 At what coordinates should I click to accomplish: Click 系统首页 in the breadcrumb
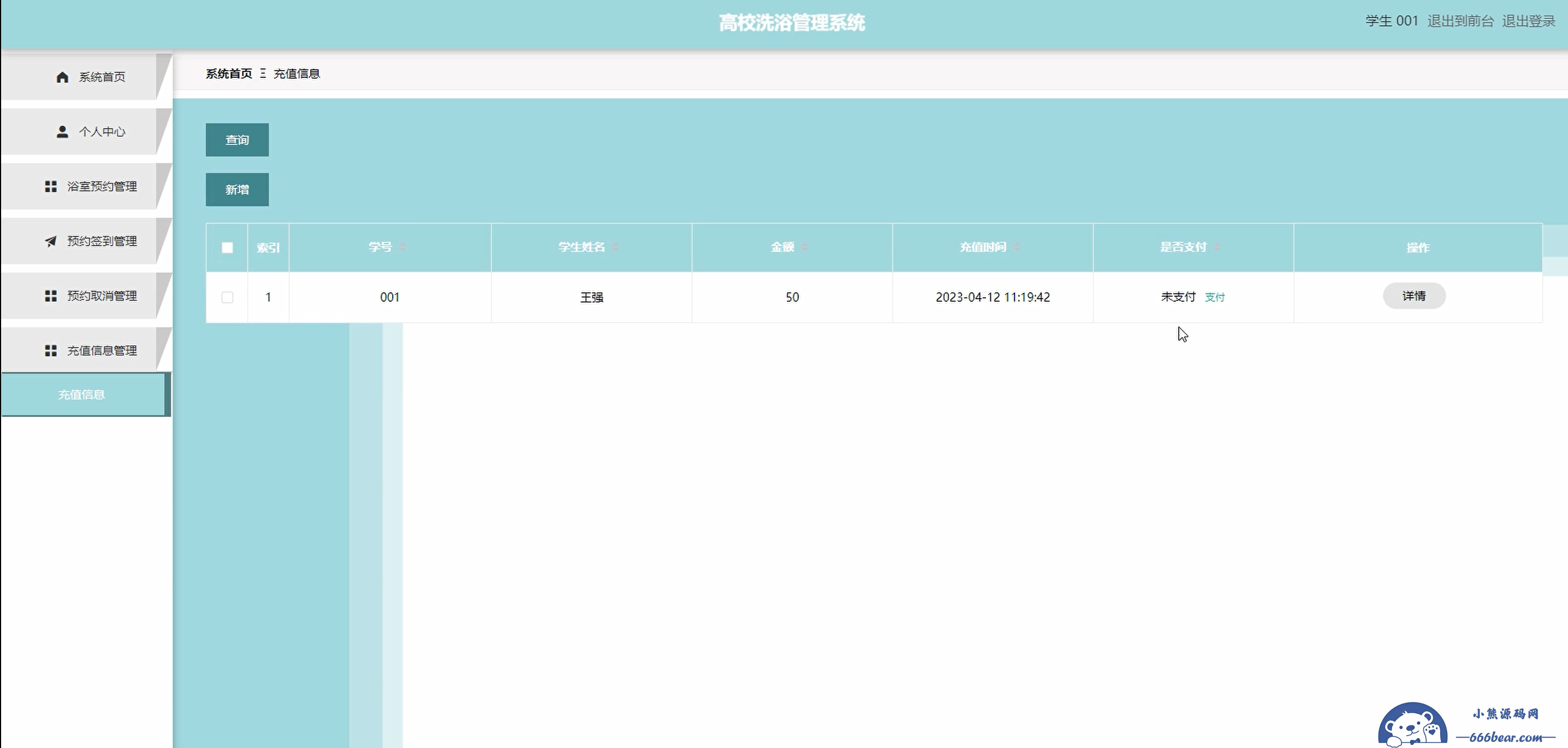point(229,74)
